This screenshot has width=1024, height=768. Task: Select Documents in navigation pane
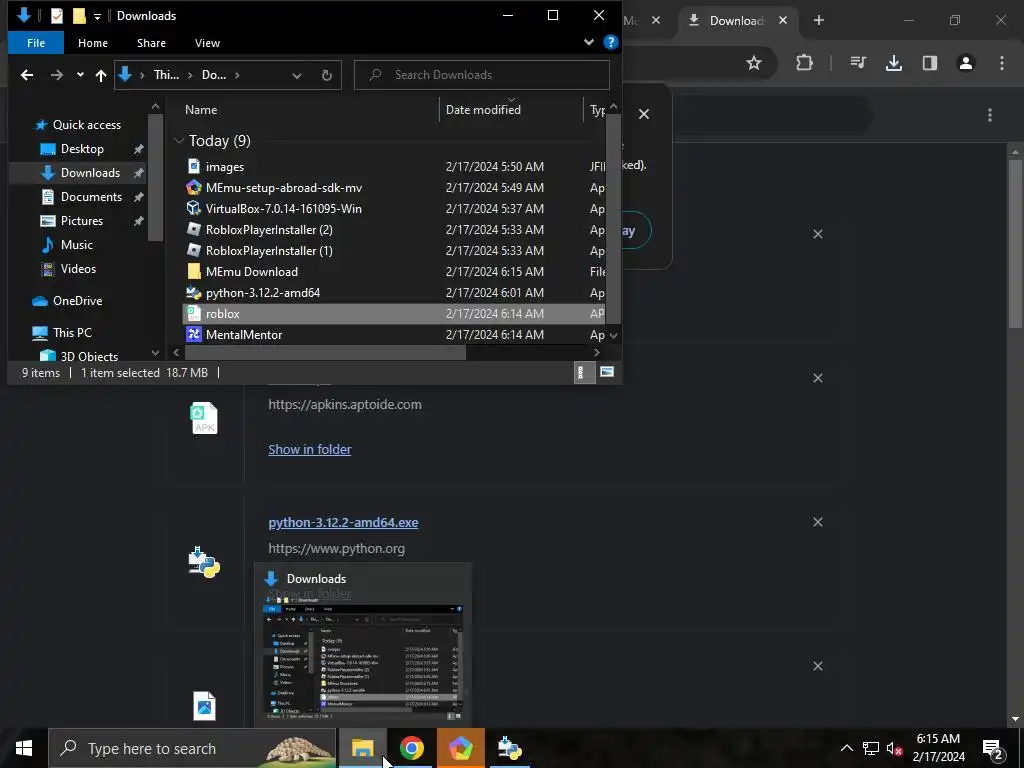91,197
